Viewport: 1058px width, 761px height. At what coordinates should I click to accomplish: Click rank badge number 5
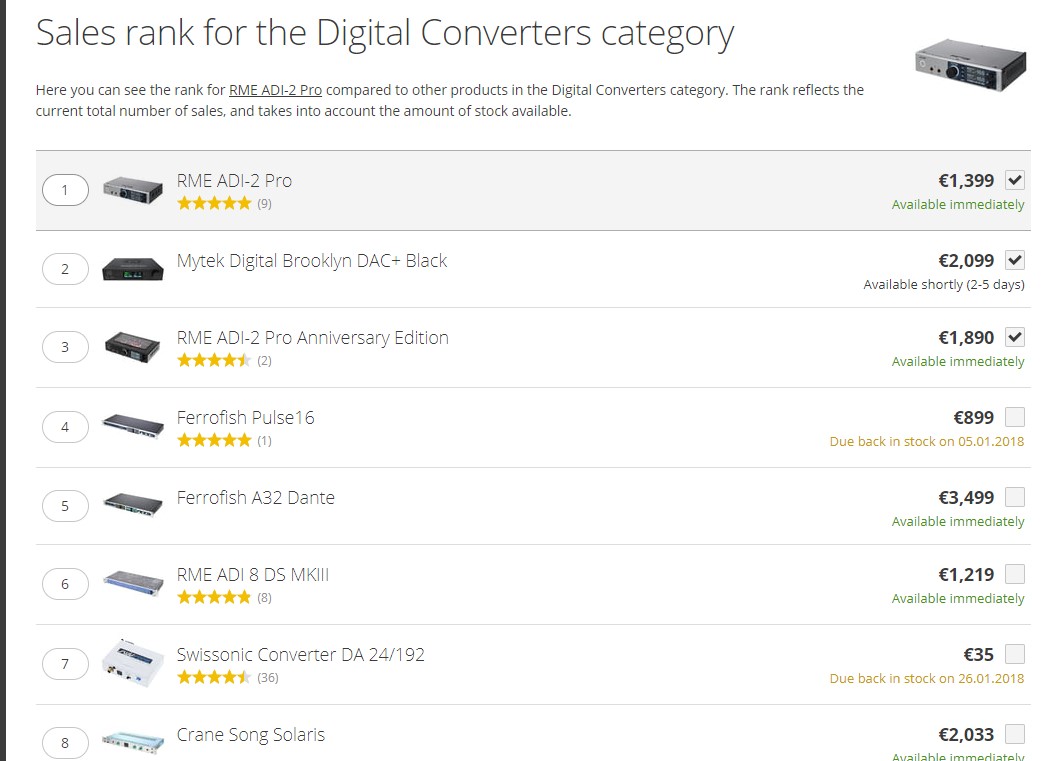[x=65, y=506]
